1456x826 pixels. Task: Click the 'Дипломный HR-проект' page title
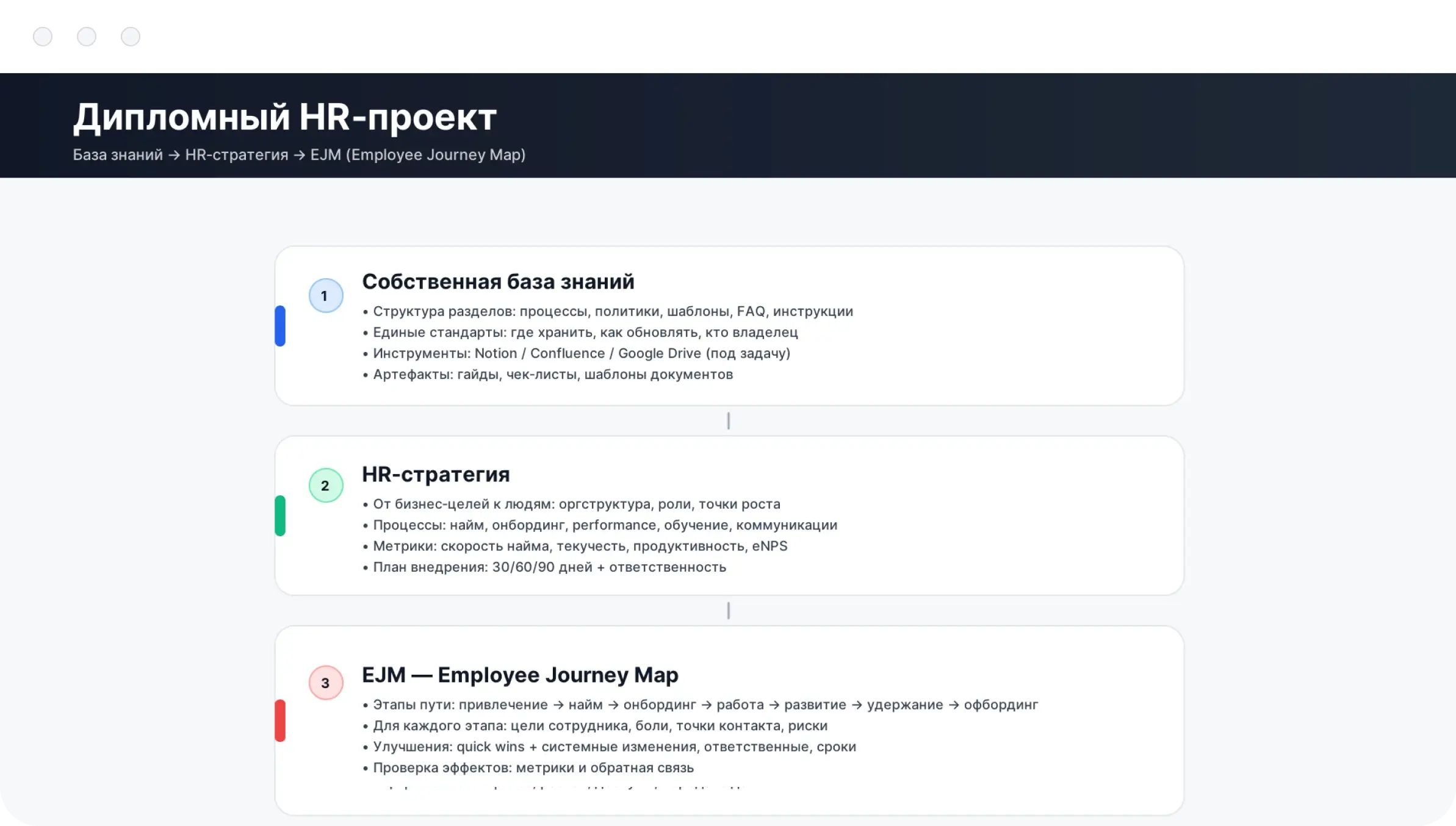285,117
